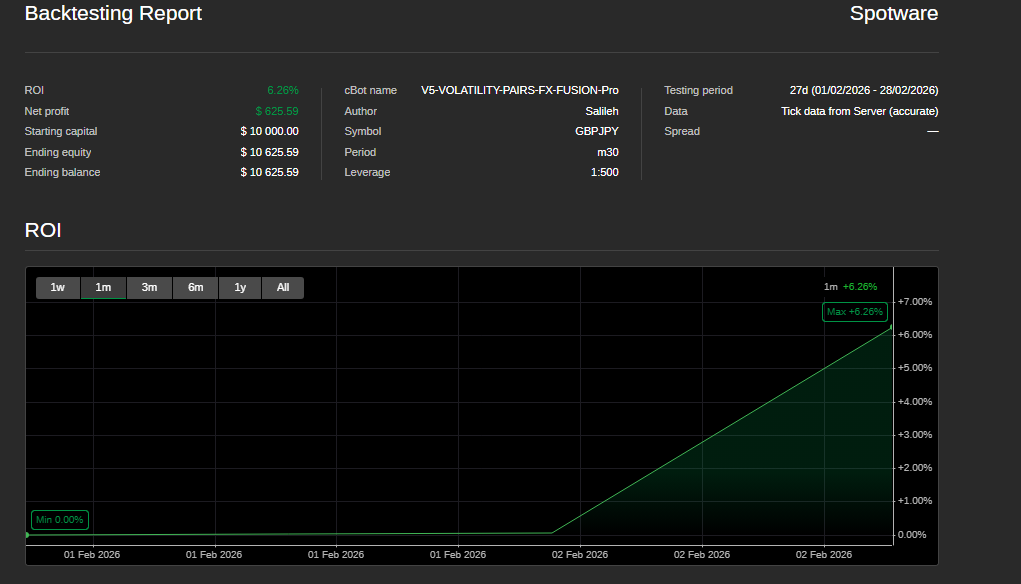Select the green ROI value 6.26%
The width and height of the screenshot is (1021, 584).
click(x=282, y=90)
